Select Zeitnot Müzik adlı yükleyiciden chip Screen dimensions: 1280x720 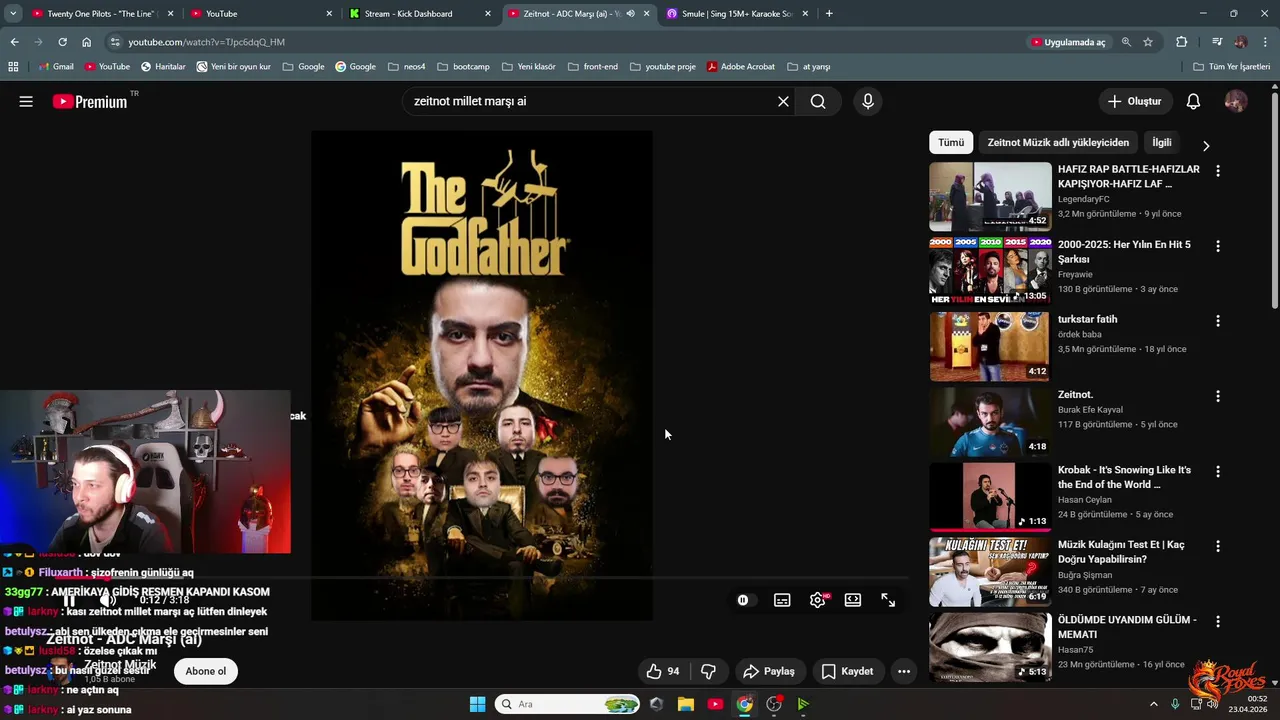point(1058,142)
